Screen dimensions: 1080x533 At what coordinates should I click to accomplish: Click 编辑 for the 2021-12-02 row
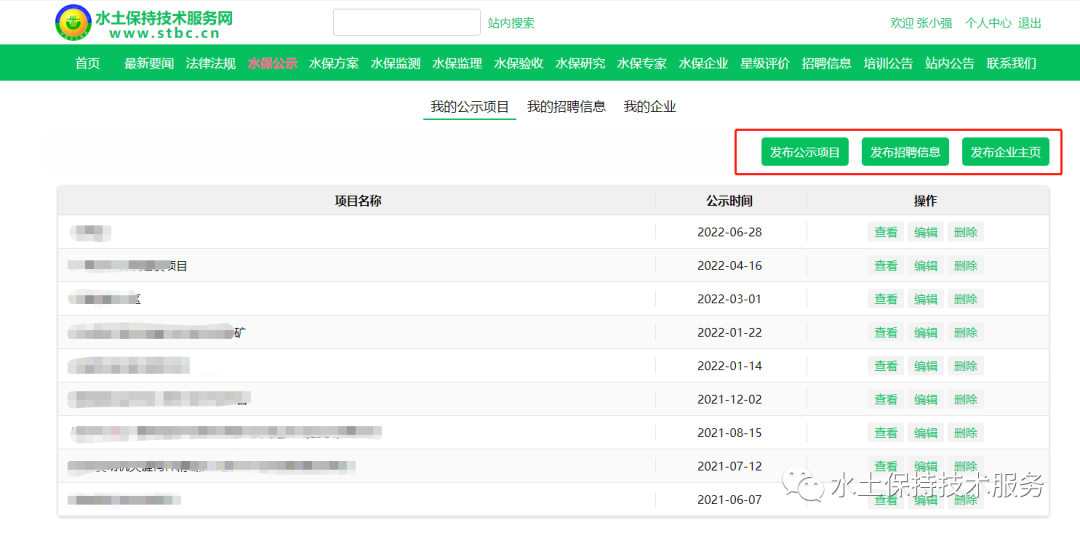[x=926, y=399]
